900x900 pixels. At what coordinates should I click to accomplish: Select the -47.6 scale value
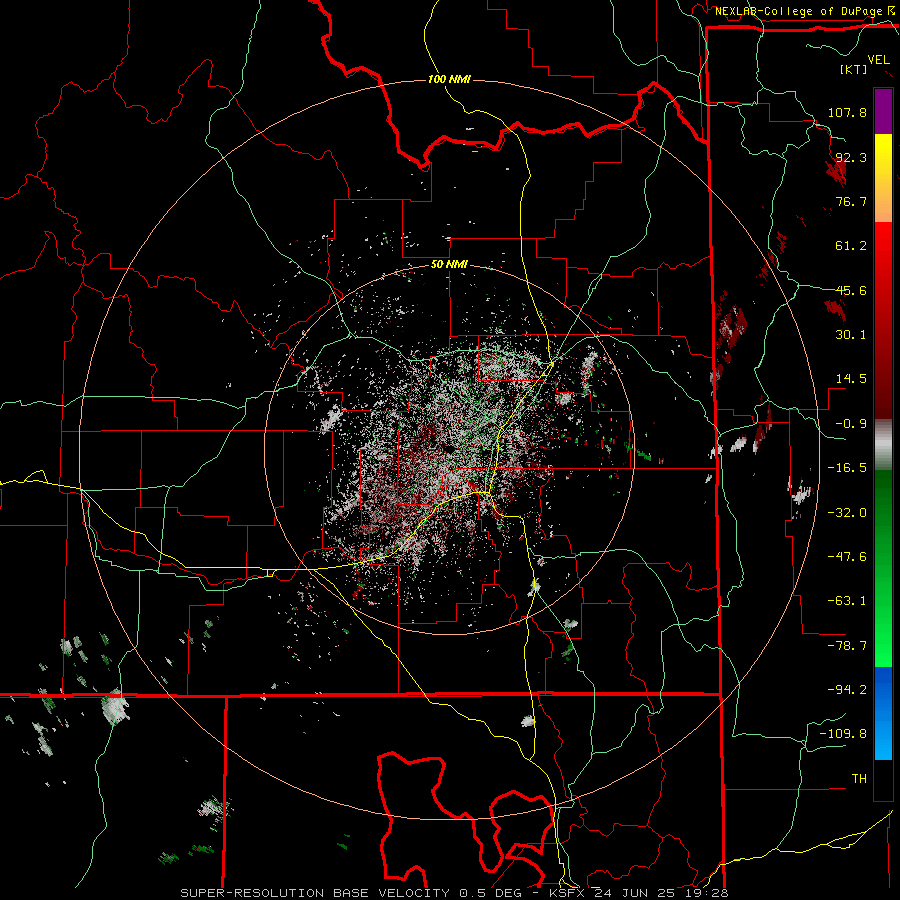coord(847,557)
